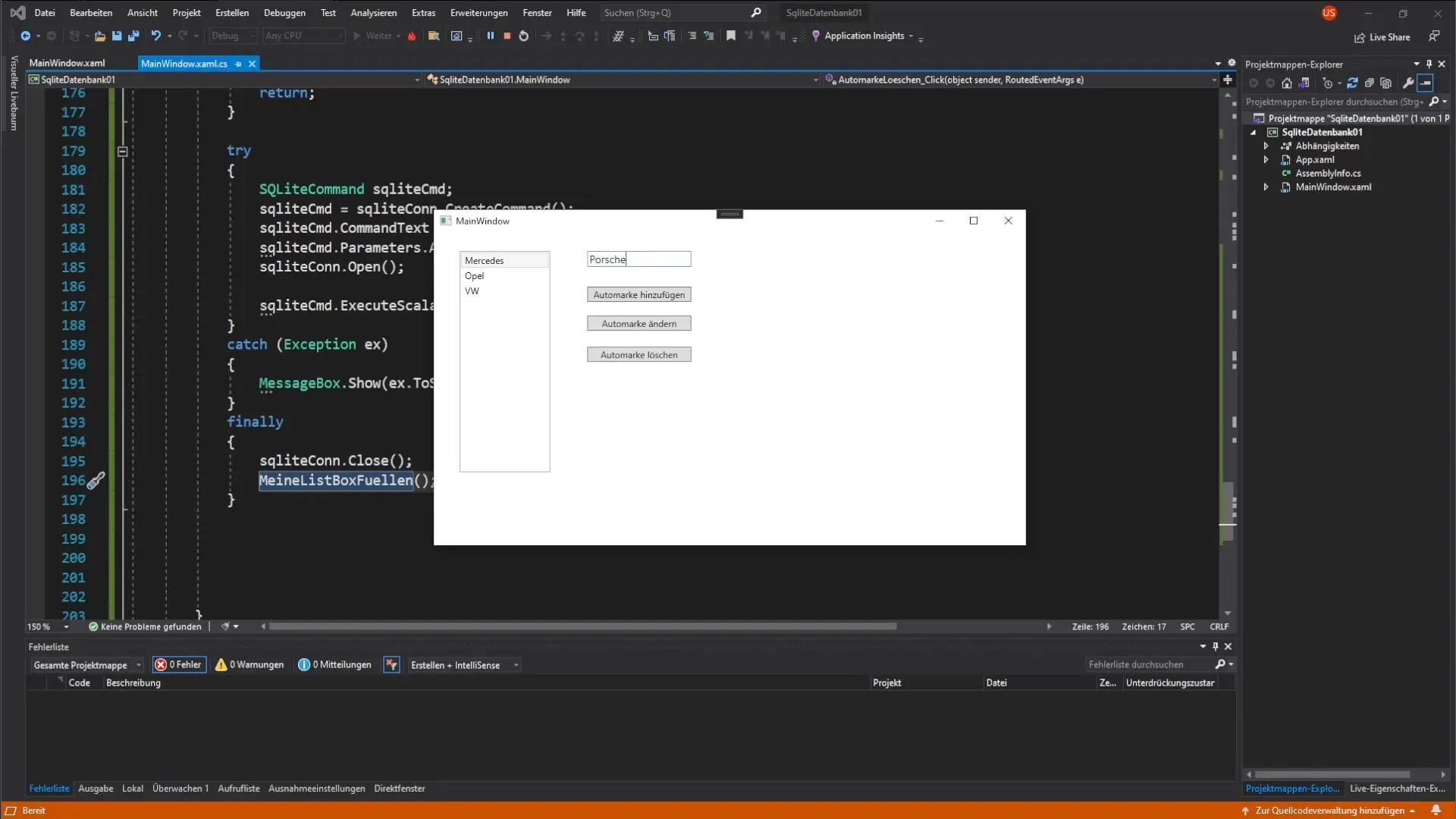
Task: Click the pending changes filter clock icon
Action: 1327,83
